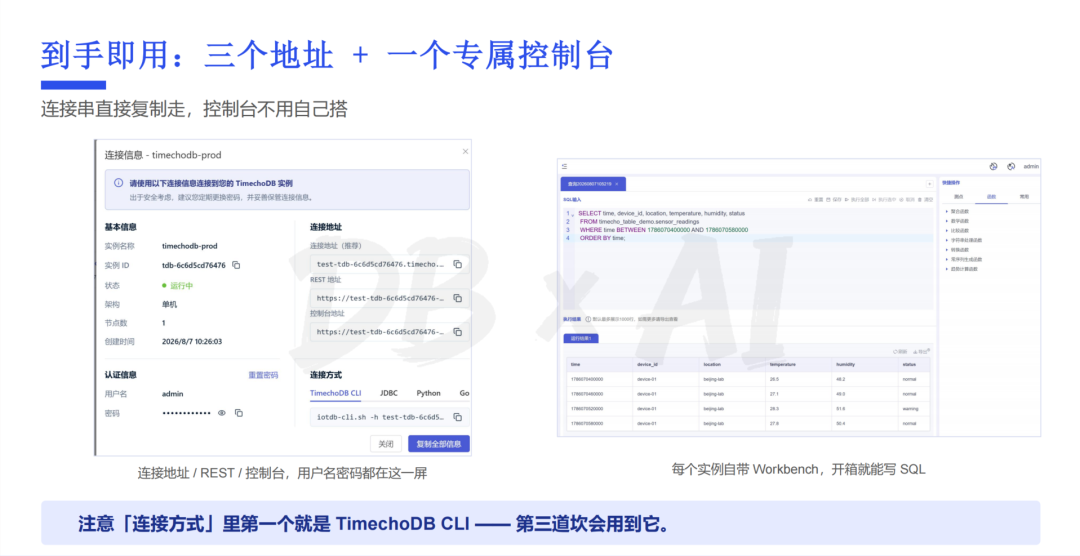Screen dimensions: 1080x556
Task: Click the first round icon left of admin
Action: pos(993,167)
